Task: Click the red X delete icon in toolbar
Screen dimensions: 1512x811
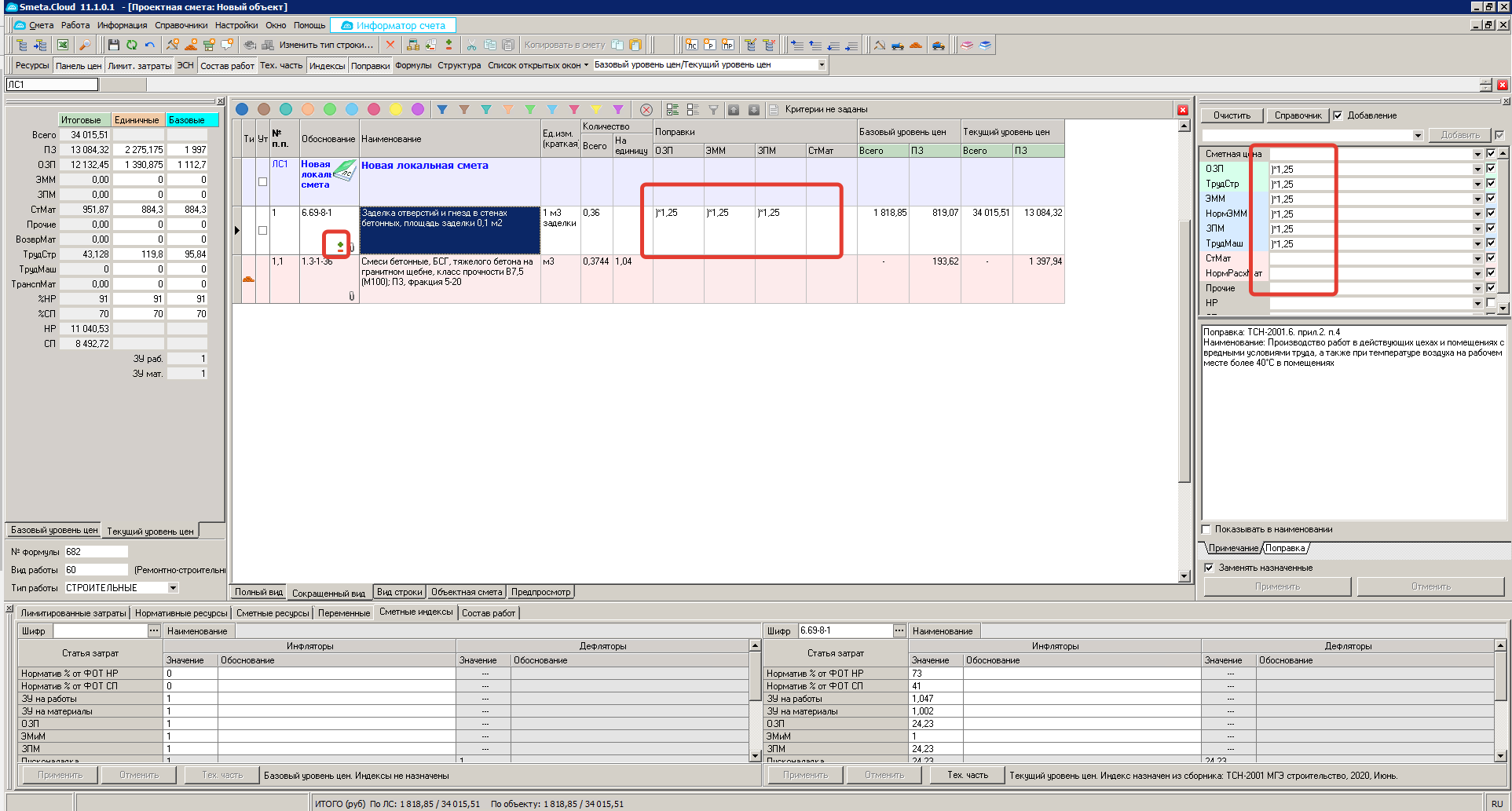Action: point(390,45)
